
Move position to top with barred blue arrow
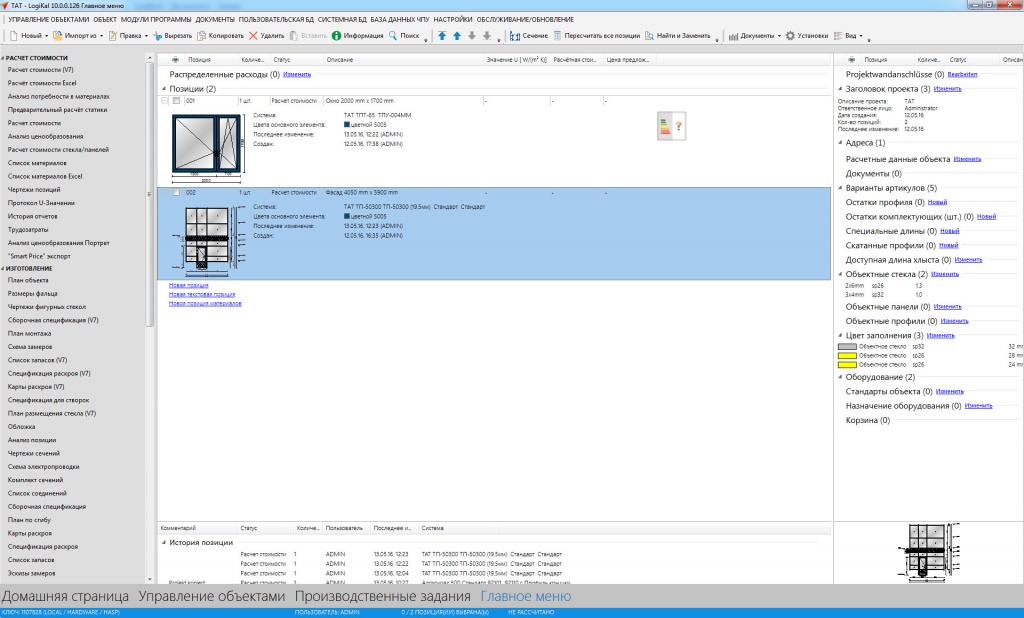click(442, 36)
